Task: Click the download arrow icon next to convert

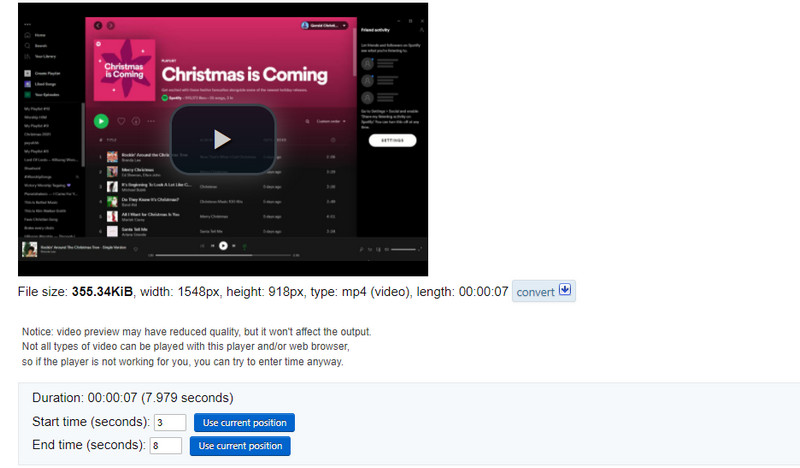Action: click(x=564, y=291)
